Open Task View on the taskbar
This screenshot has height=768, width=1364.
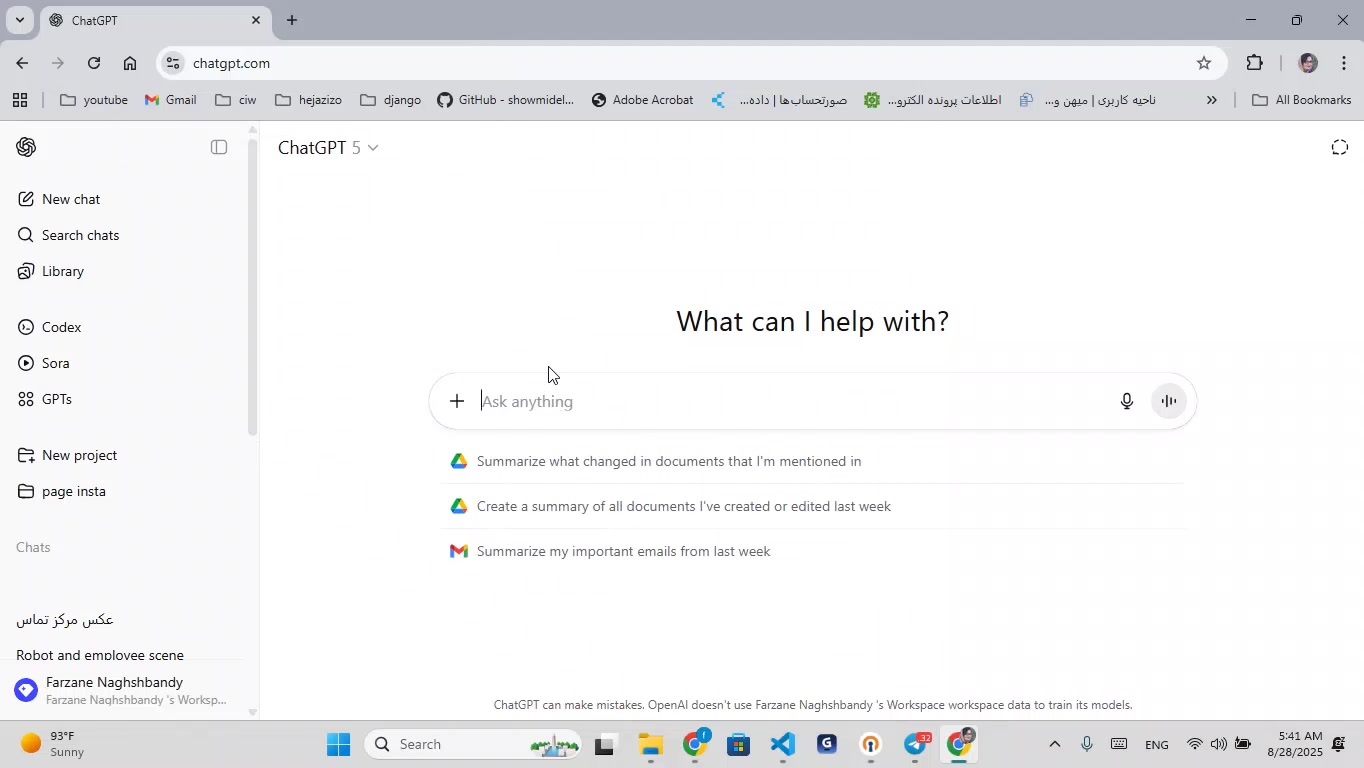click(604, 744)
